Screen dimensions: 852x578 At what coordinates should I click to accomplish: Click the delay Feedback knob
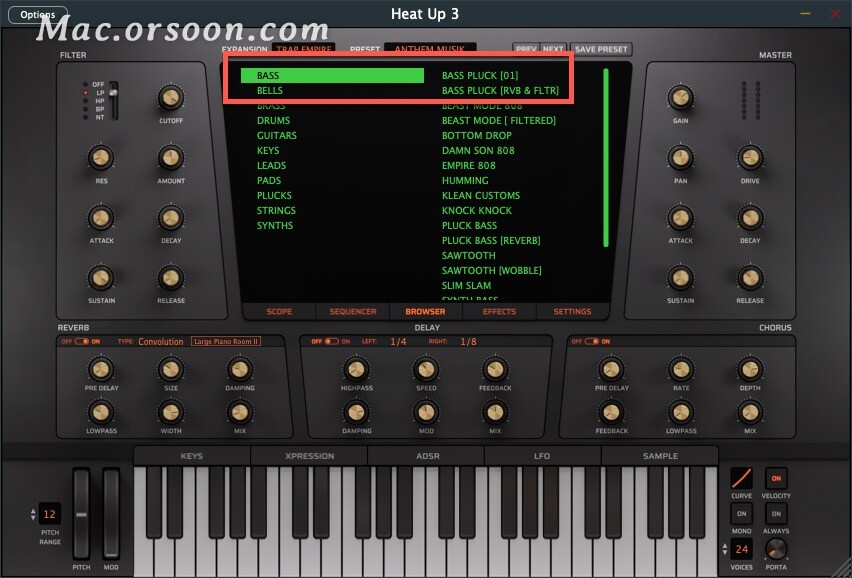(495, 369)
